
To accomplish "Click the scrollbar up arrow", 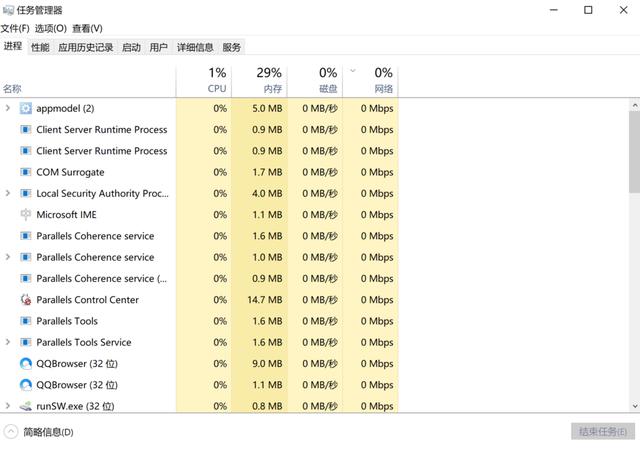I will pyautogui.click(x=635, y=105).
